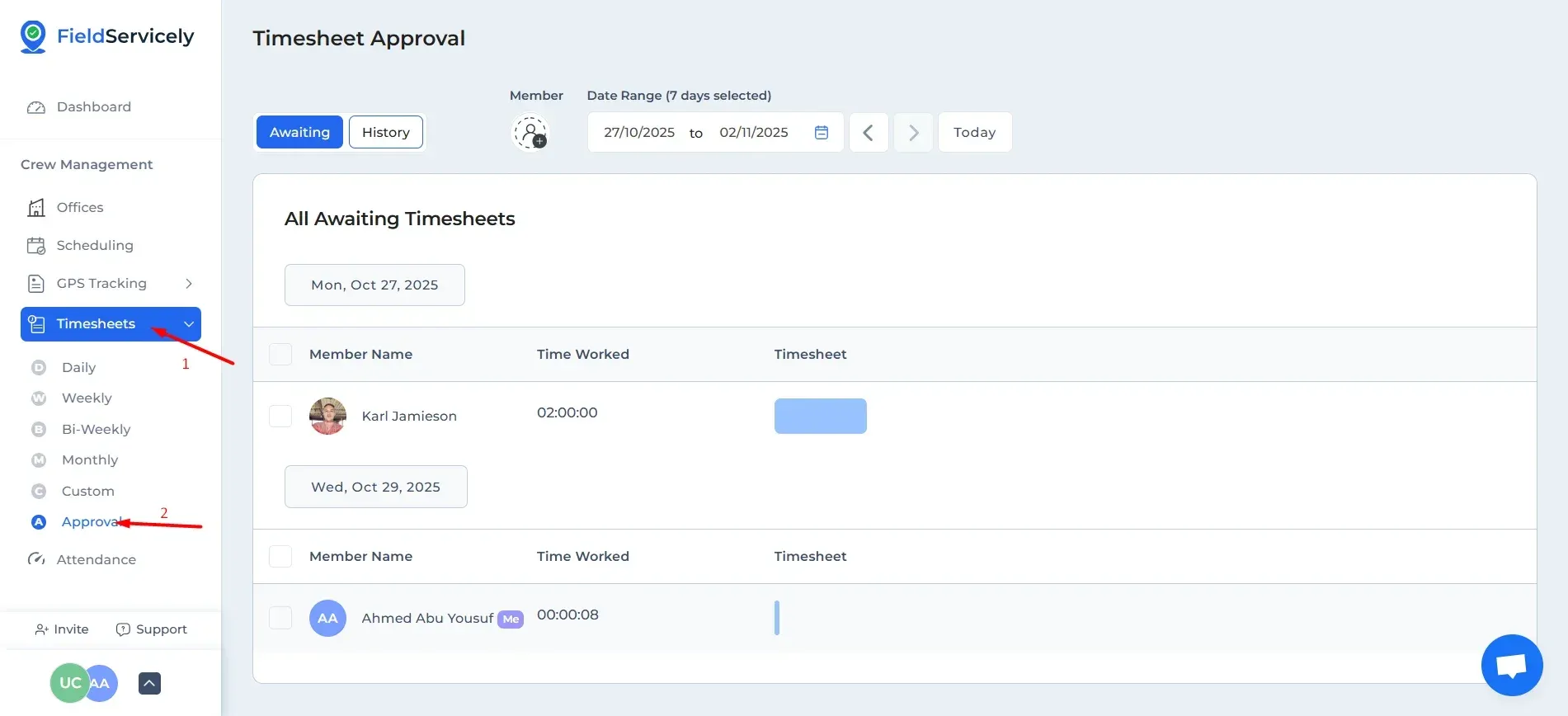Open the date range calendar icon
Viewport: 1568px width, 716px height.
821,132
